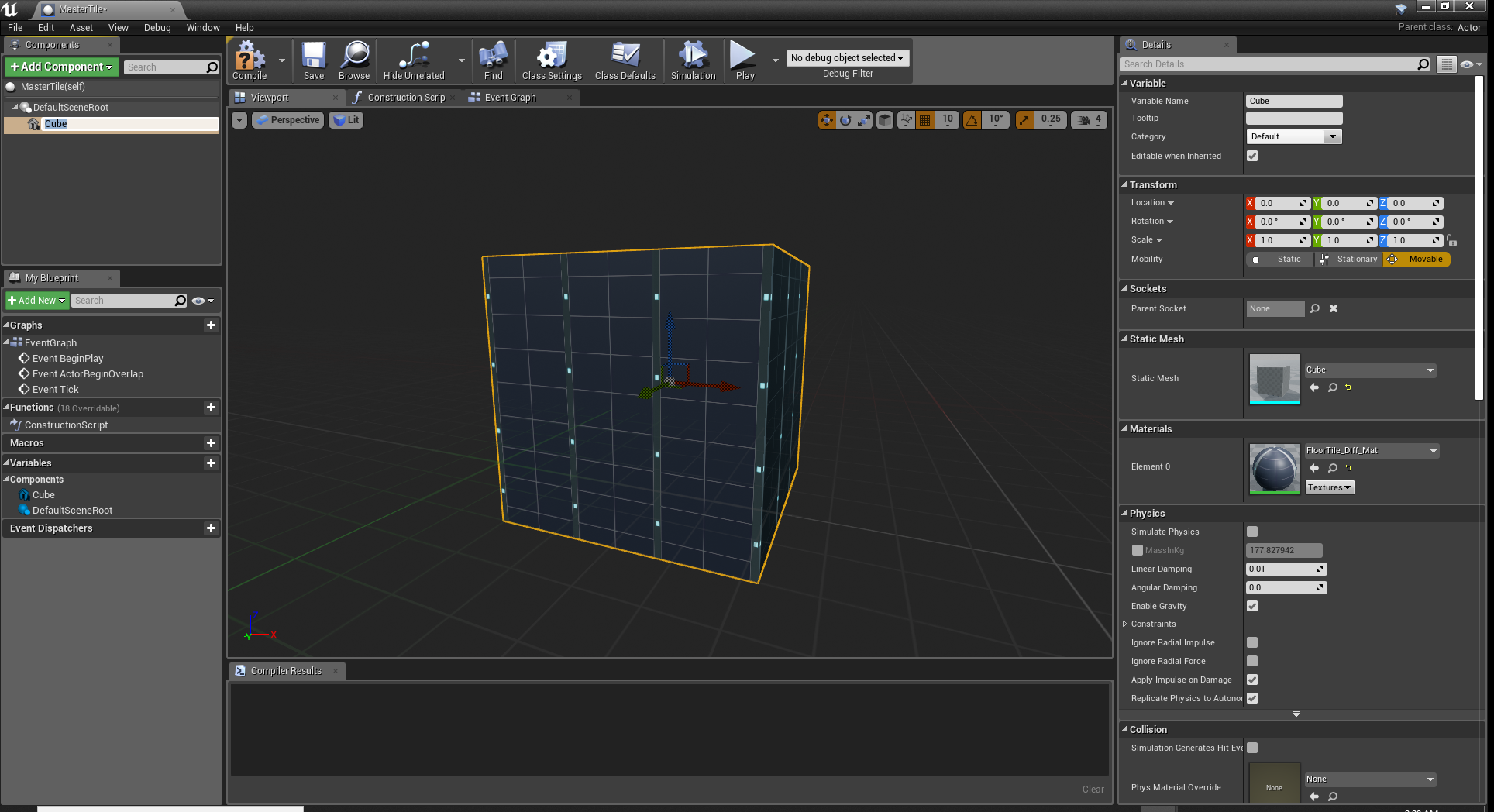
Task: Click the Compile toolbar icon
Action: pyautogui.click(x=250, y=60)
